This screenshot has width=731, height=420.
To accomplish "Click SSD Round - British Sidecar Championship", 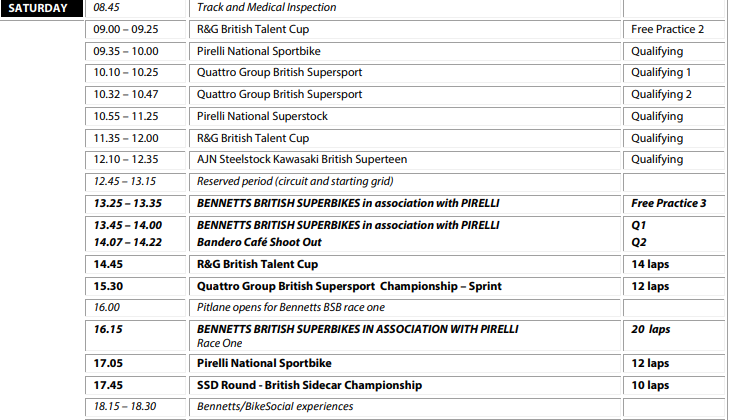I will click(310, 386).
